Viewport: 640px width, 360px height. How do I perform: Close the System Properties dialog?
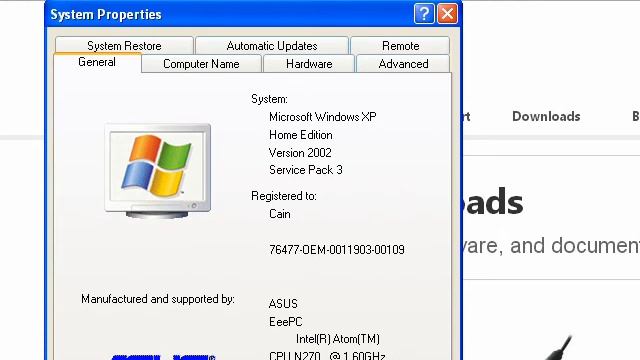pyautogui.click(x=447, y=14)
